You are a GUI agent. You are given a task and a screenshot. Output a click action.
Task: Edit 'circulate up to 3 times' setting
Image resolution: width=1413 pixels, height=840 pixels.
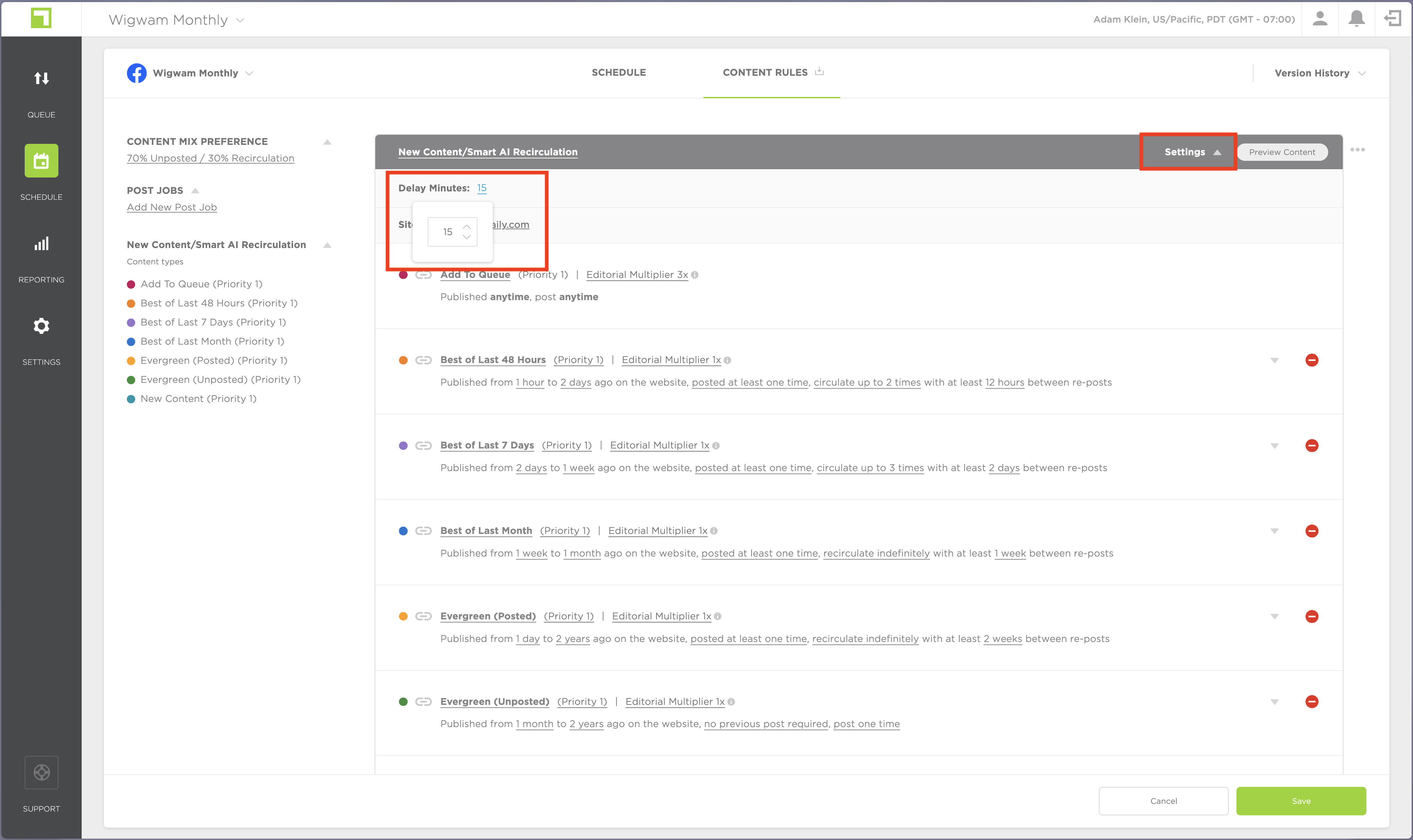click(870, 468)
